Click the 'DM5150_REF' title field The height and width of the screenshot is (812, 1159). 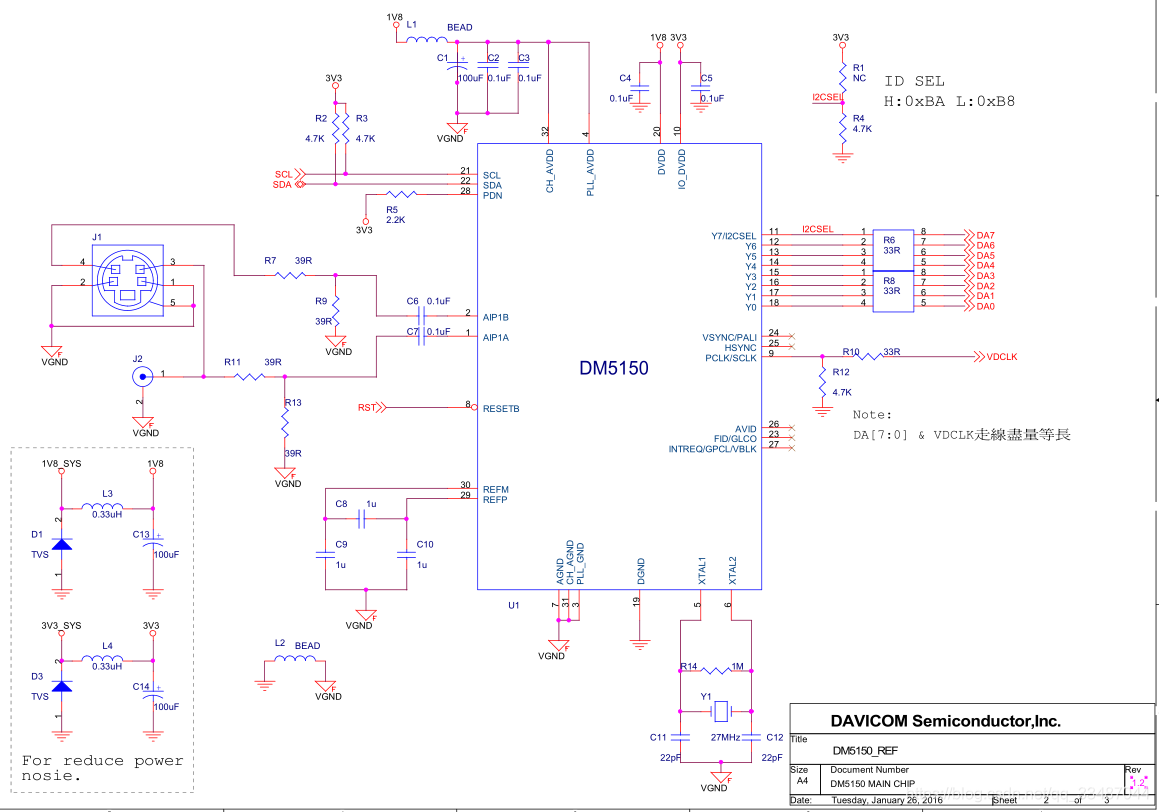865,751
